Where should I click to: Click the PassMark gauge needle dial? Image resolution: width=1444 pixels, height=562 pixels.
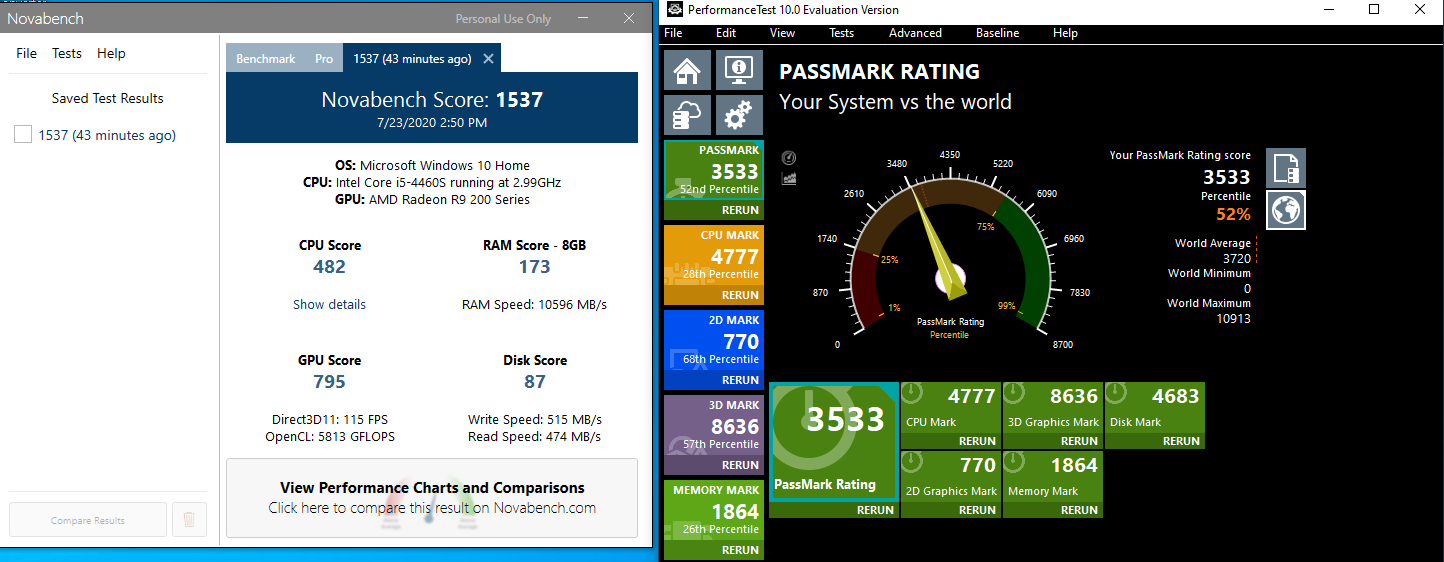pyautogui.click(x=949, y=250)
